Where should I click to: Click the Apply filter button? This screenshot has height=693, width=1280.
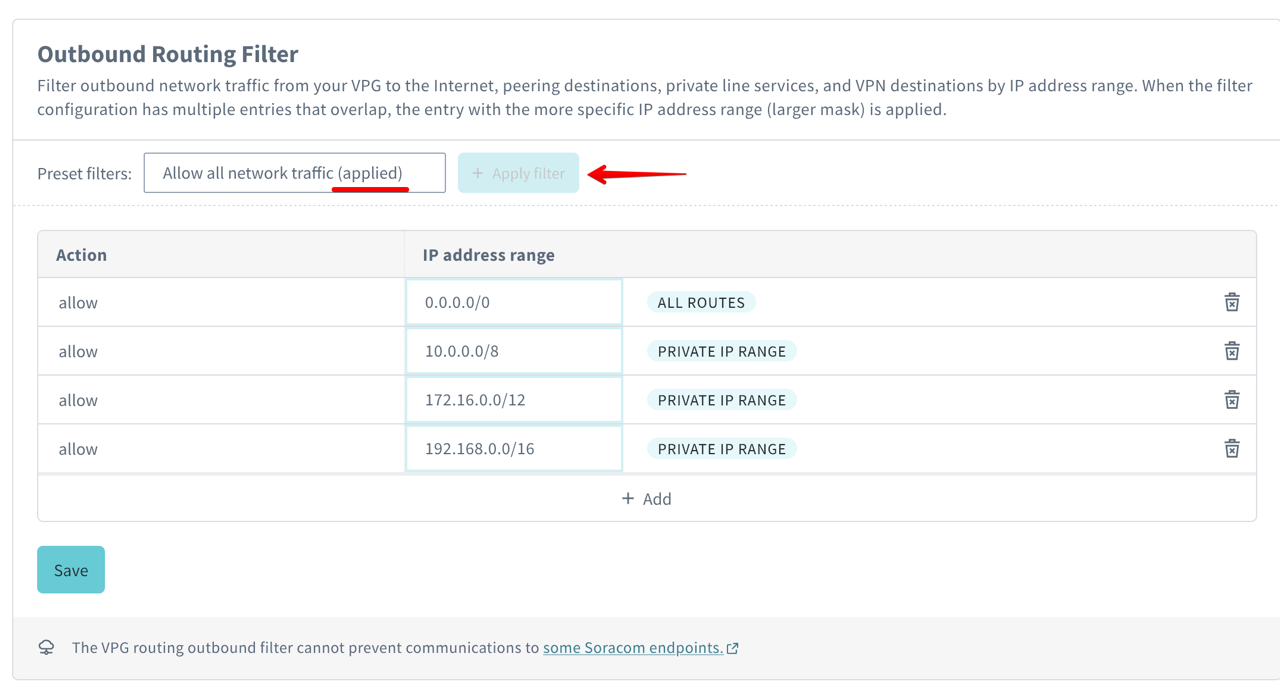518,173
